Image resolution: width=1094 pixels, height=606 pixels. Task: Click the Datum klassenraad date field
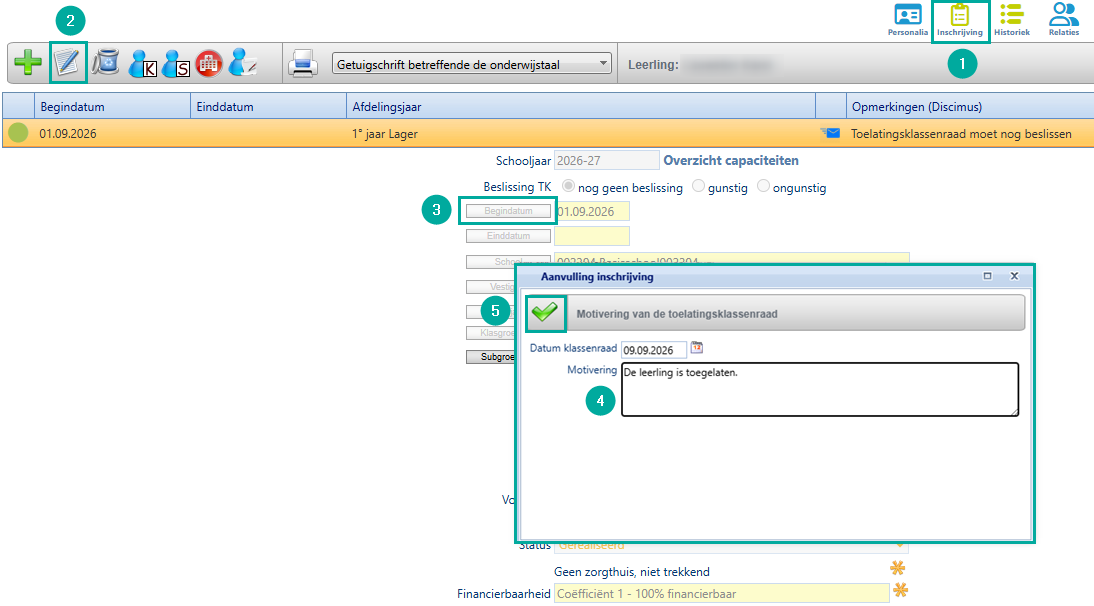tap(654, 350)
